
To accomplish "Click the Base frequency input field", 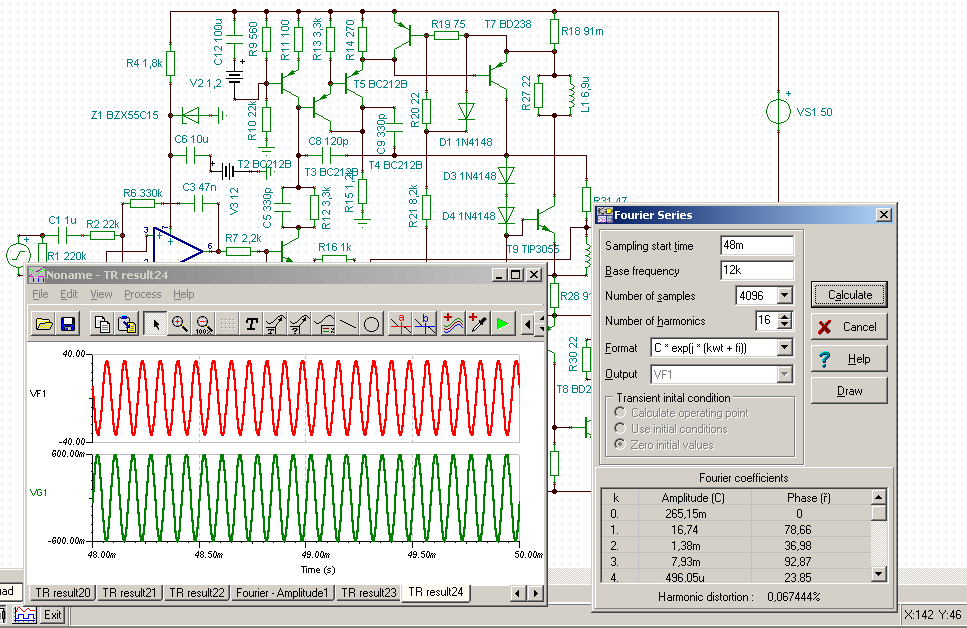I will (x=756, y=271).
